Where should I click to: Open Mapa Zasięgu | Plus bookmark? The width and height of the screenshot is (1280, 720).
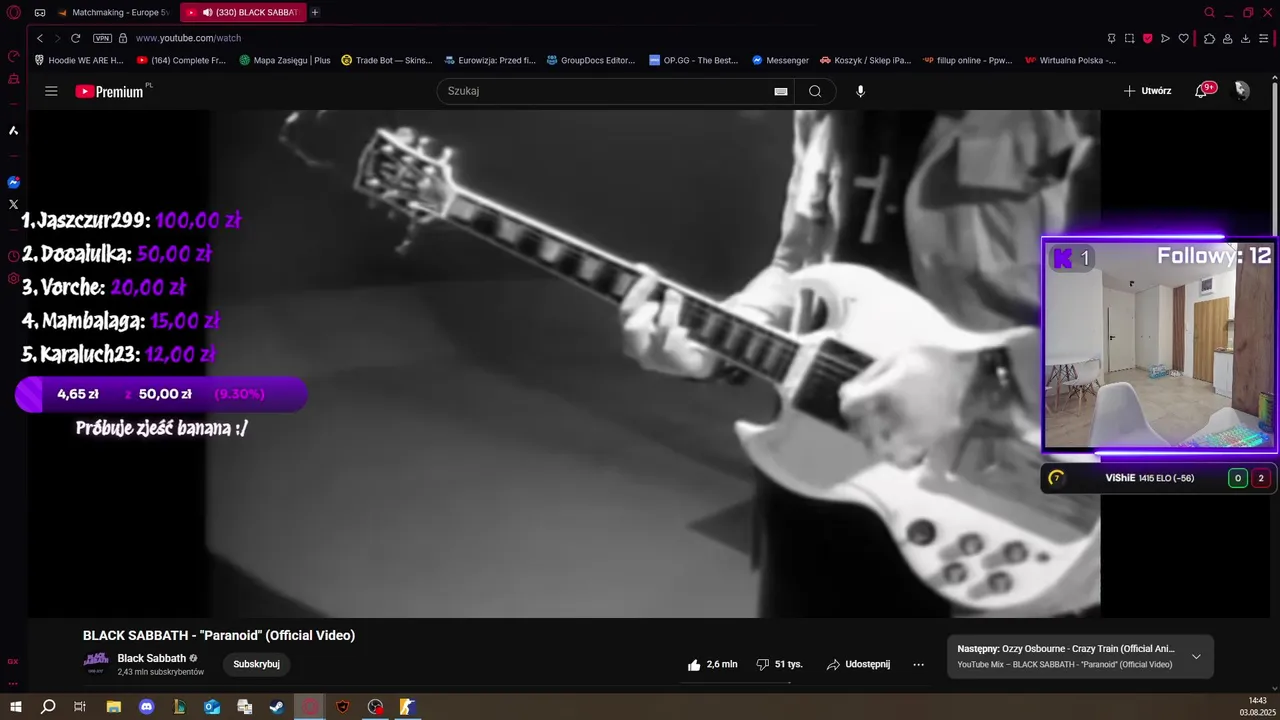click(x=285, y=60)
